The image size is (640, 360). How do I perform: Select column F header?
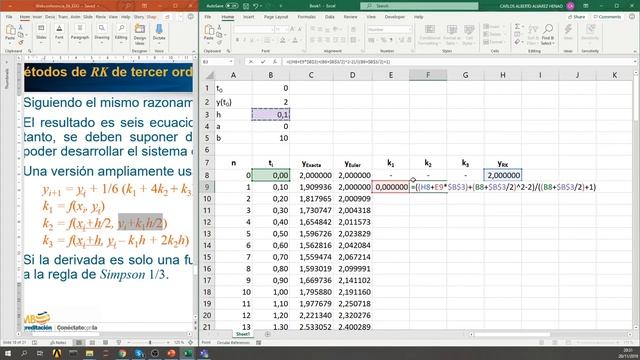click(x=428, y=75)
